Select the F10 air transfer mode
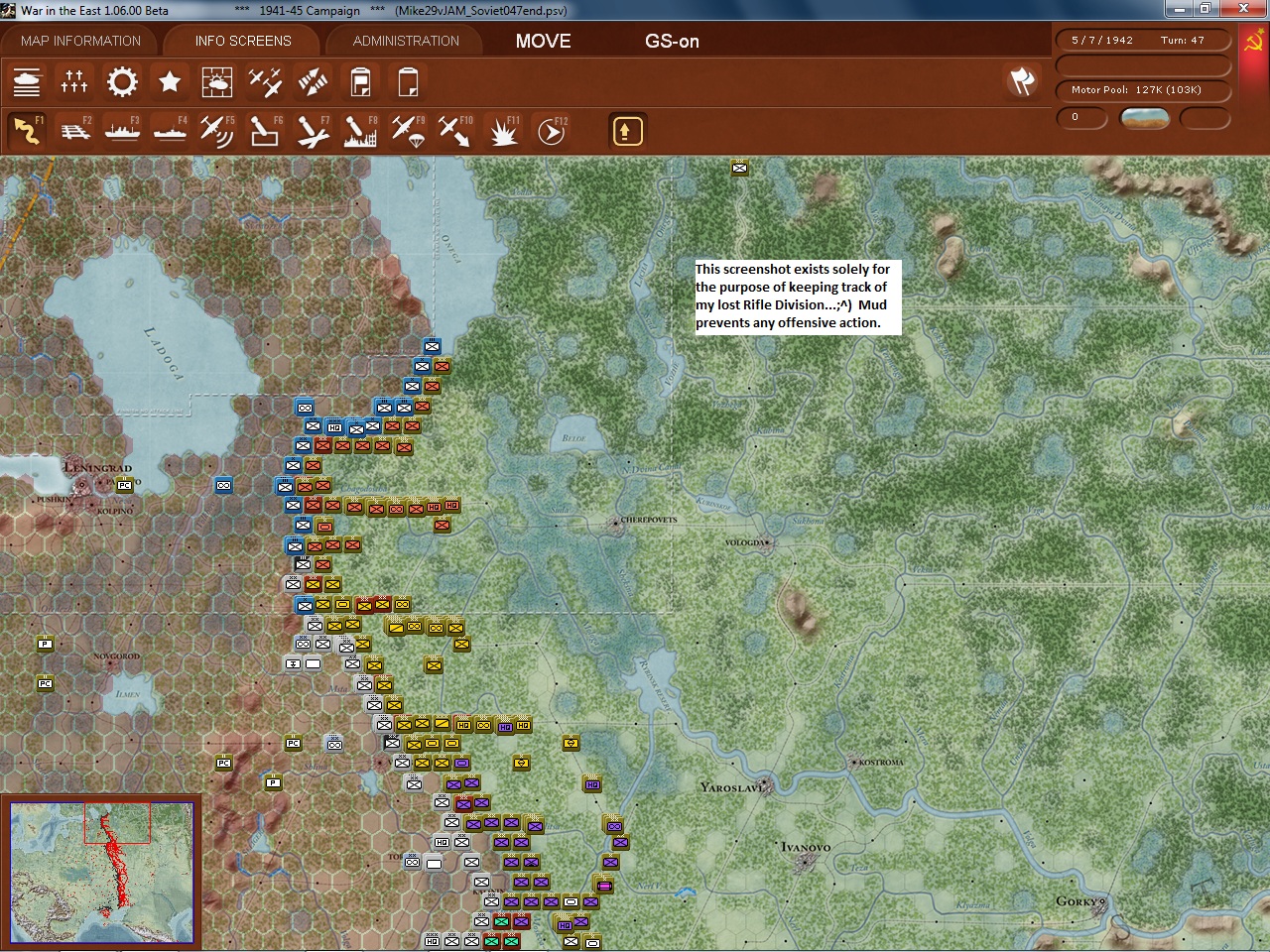The height and width of the screenshot is (952, 1270). tap(455, 130)
